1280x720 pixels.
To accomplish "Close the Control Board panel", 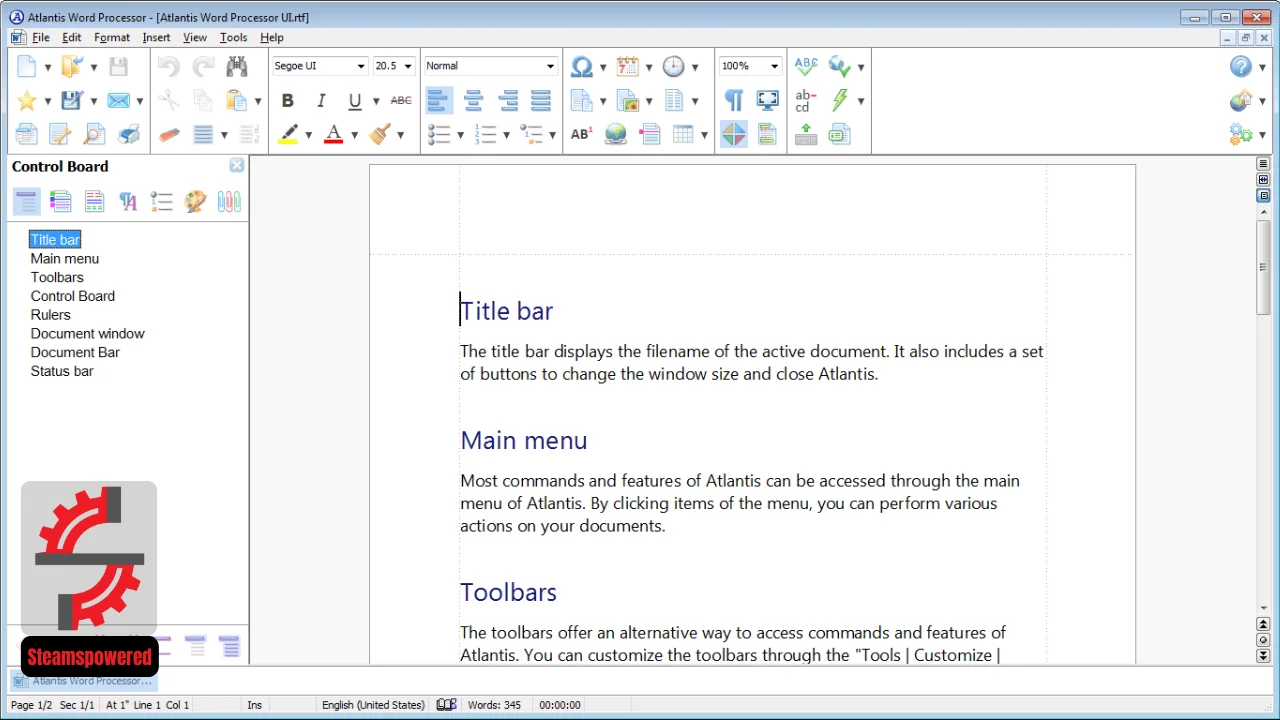I will click(x=236, y=166).
